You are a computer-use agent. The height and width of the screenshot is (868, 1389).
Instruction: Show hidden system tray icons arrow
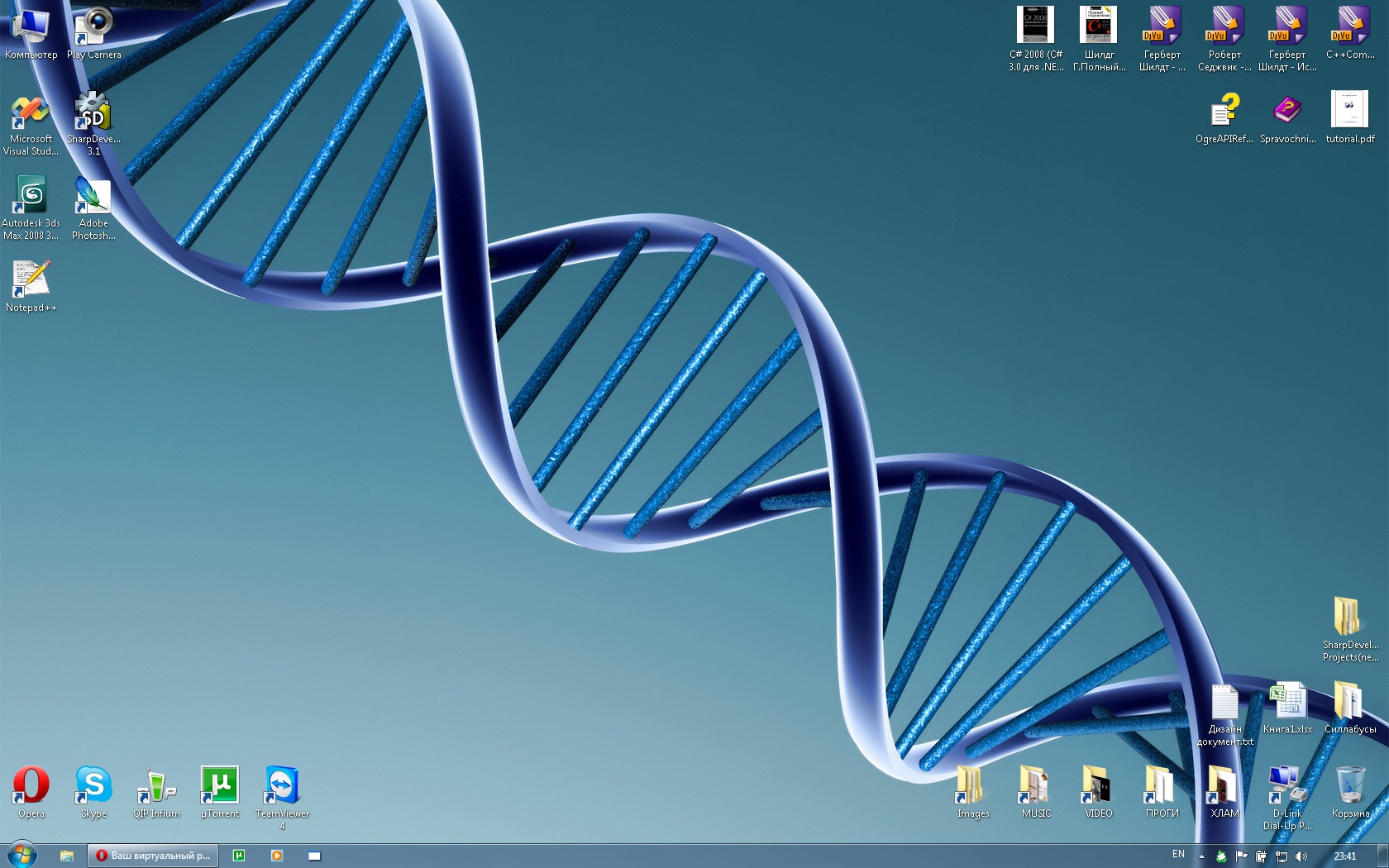pyautogui.click(x=1201, y=856)
